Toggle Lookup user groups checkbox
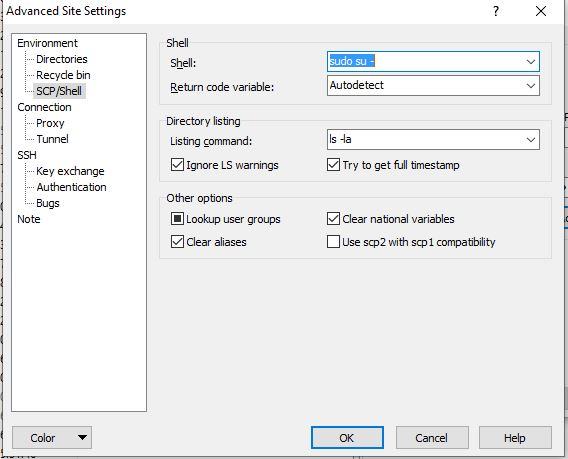 coord(177,219)
